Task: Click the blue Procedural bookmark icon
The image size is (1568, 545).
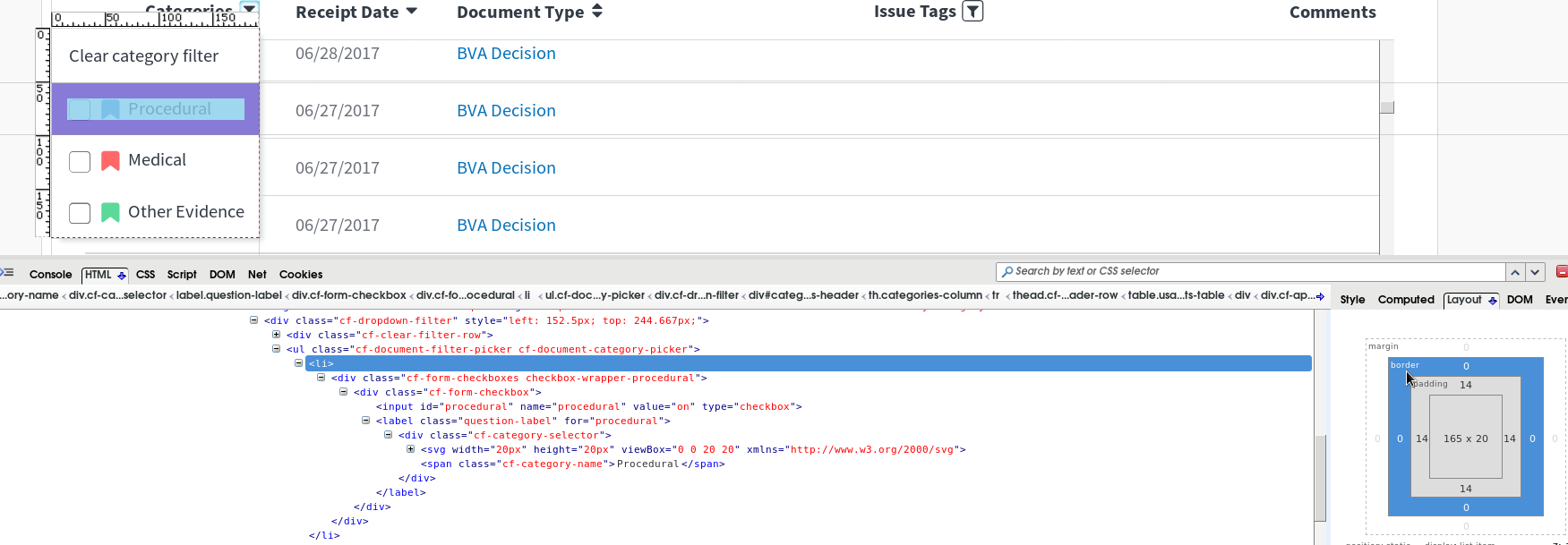Action: pos(110,109)
